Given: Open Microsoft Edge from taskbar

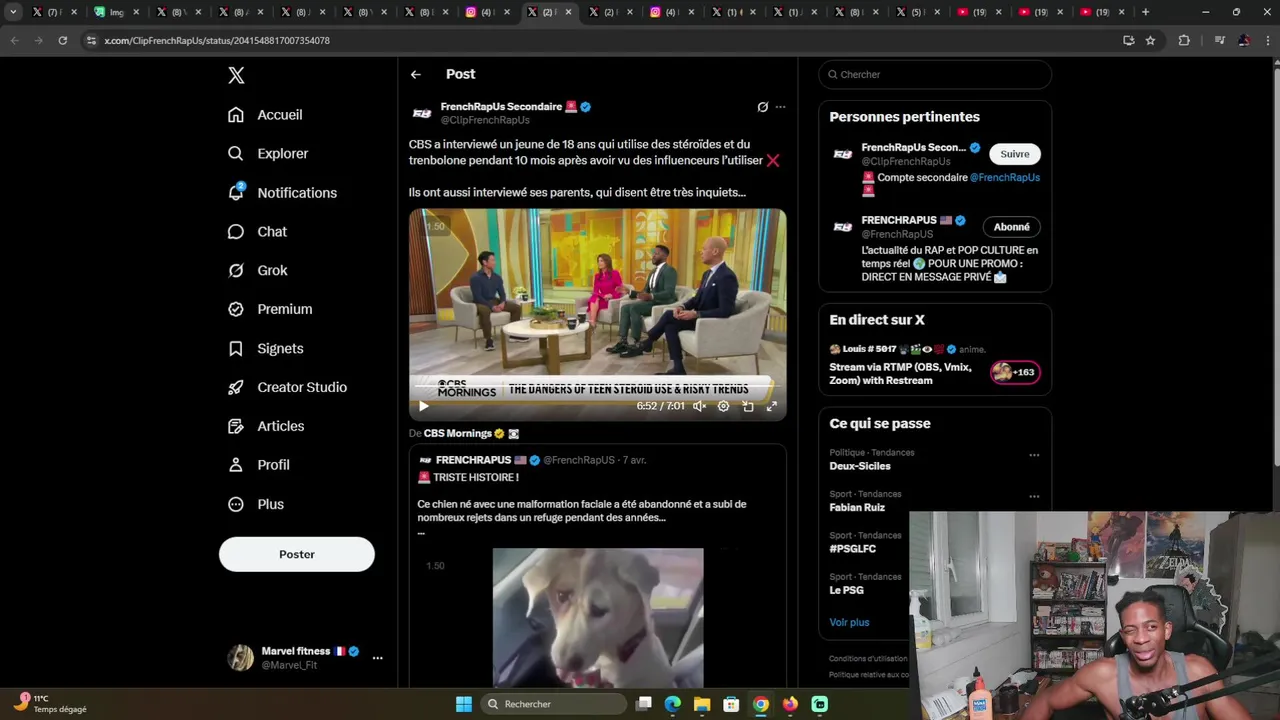Looking at the screenshot, I should coord(673,704).
